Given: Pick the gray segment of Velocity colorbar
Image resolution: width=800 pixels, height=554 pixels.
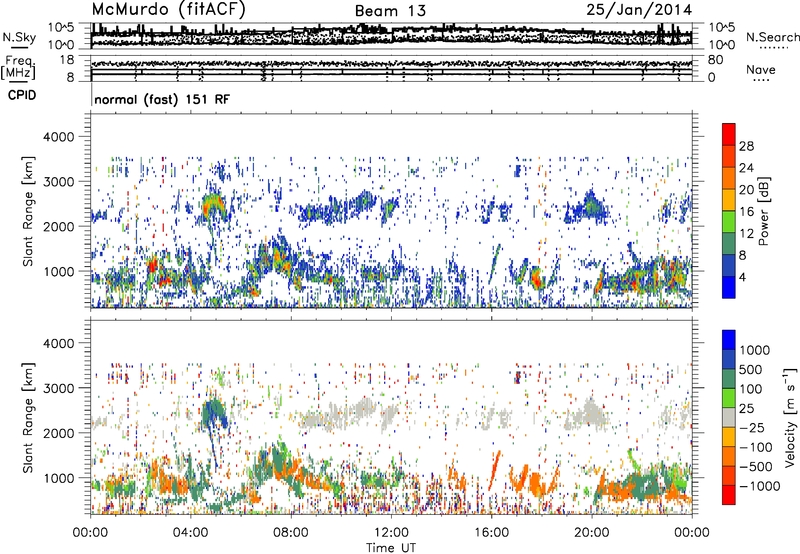Looking at the screenshot, I should 729,417.
